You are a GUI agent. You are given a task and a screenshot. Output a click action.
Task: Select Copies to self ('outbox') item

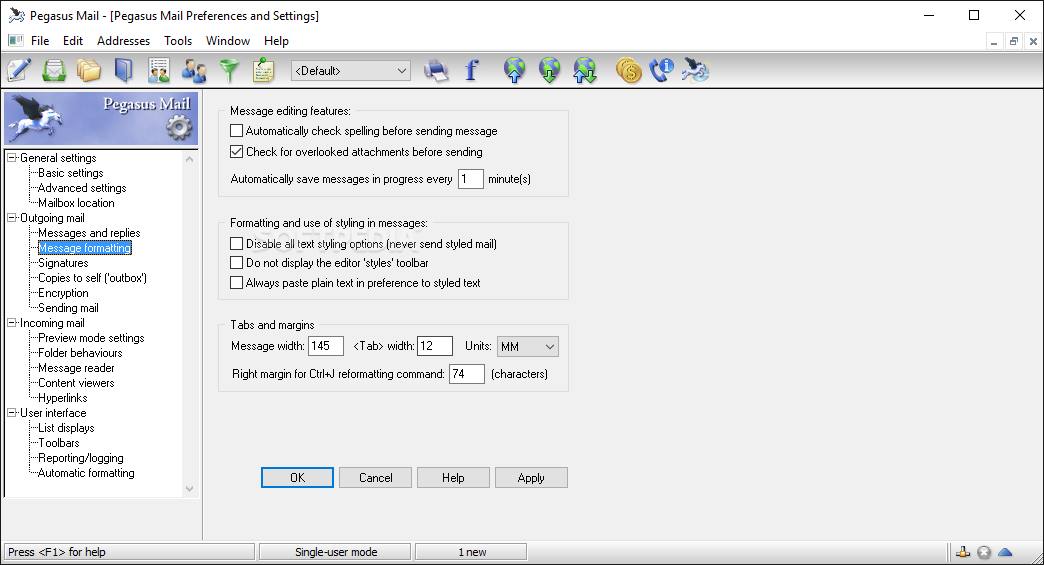(x=93, y=278)
